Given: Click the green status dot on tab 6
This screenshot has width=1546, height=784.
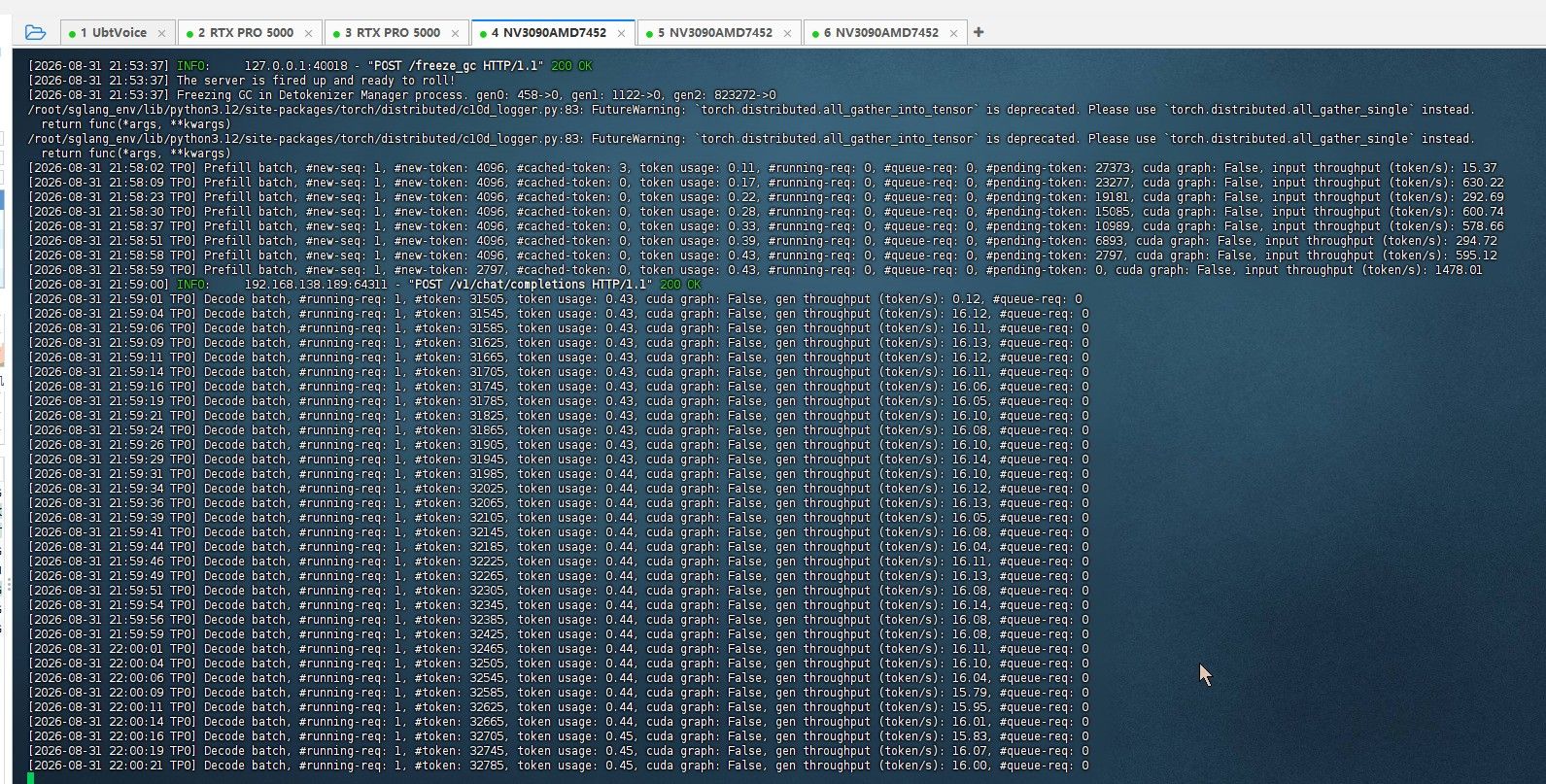Looking at the screenshot, I should [x=815, y=33].
